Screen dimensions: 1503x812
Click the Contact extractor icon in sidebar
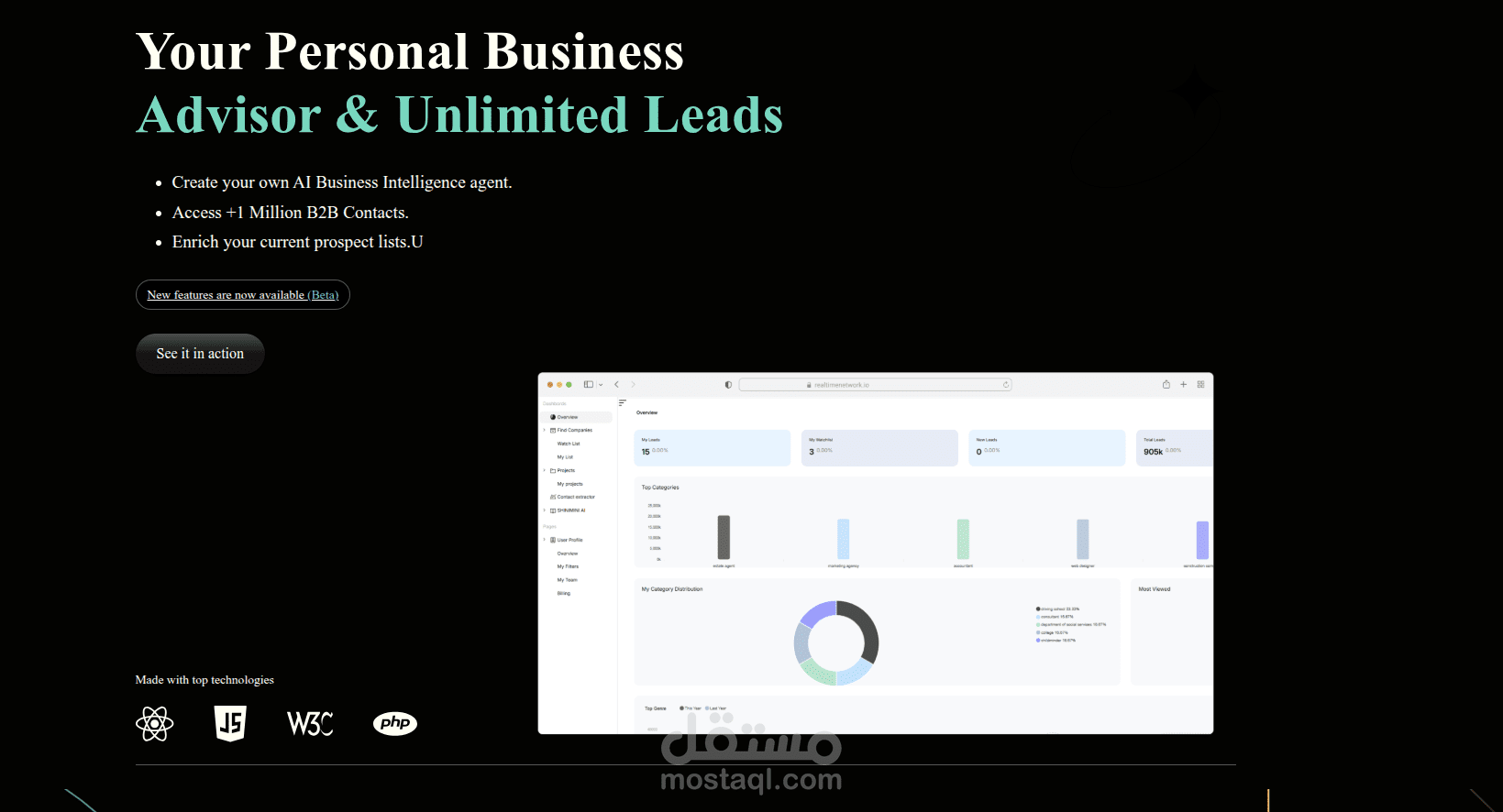pos(553,497)
